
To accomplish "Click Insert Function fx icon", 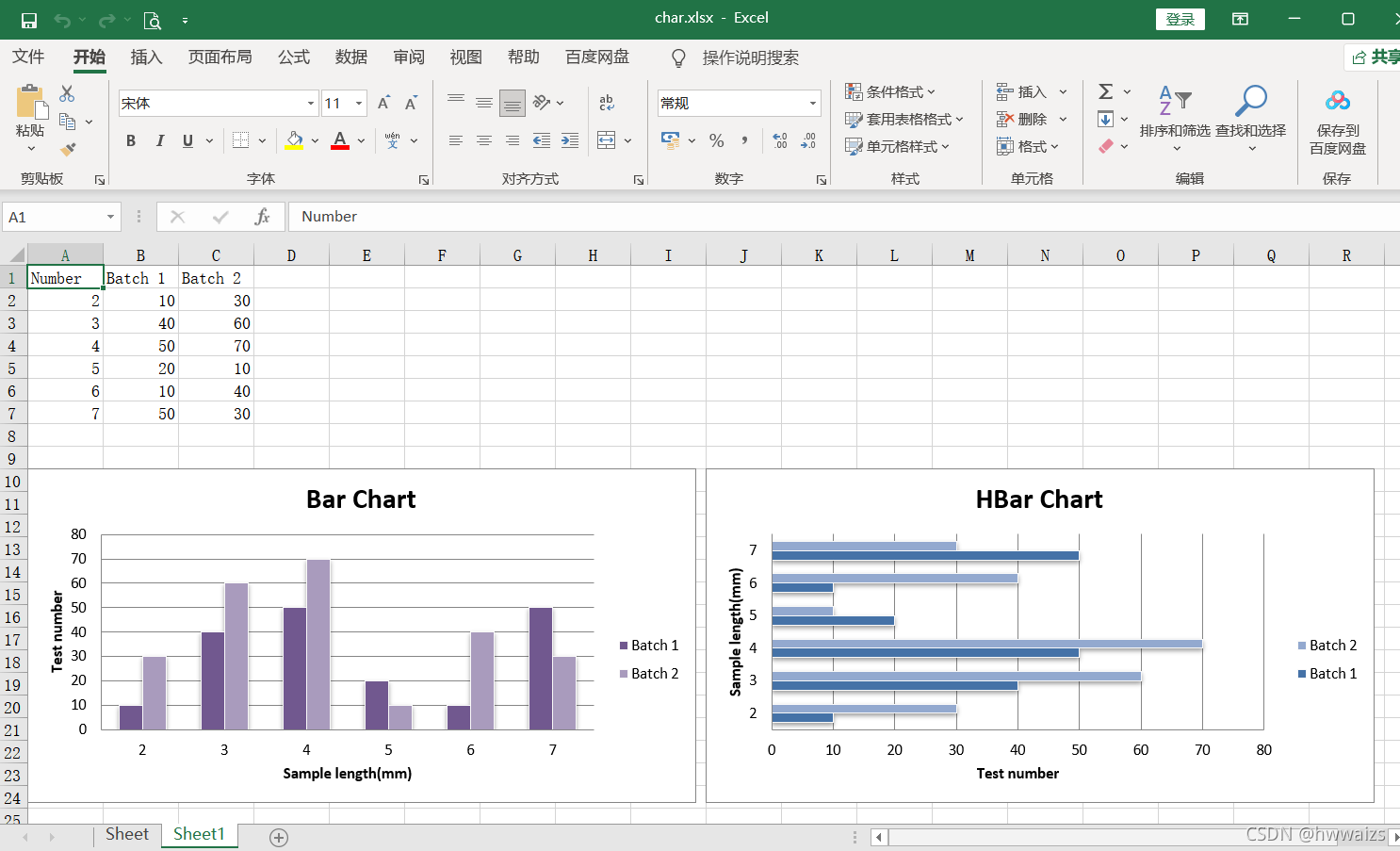I will point(263,217).
